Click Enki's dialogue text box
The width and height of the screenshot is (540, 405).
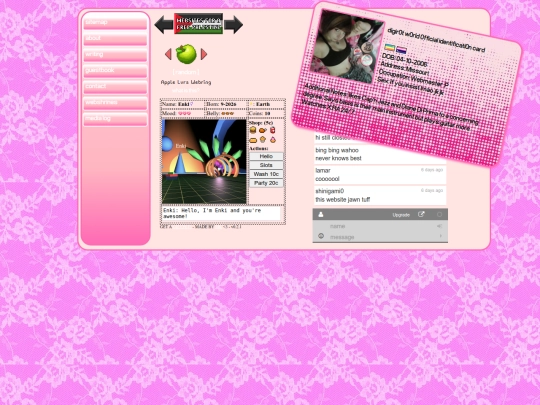(x=221, y=213)
